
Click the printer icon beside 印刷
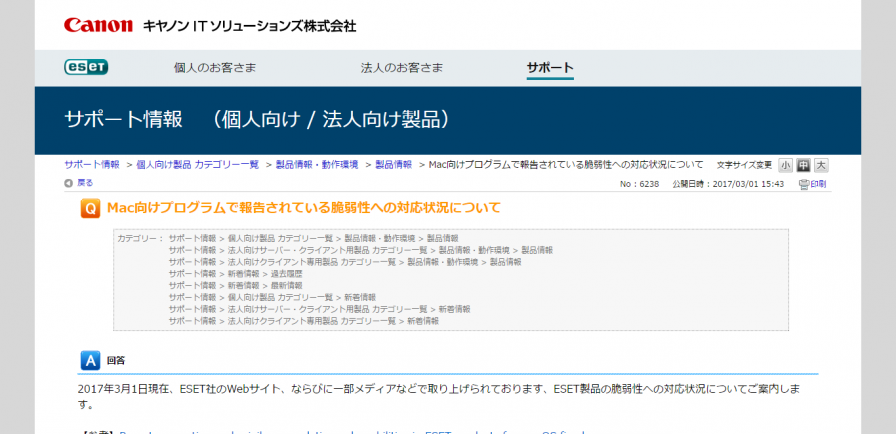pyautogui.click(x=803, y=184)
